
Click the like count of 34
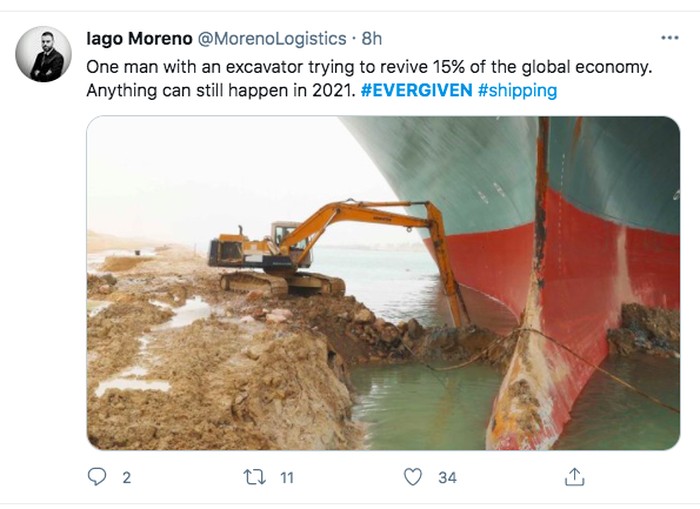pos(447,478)
